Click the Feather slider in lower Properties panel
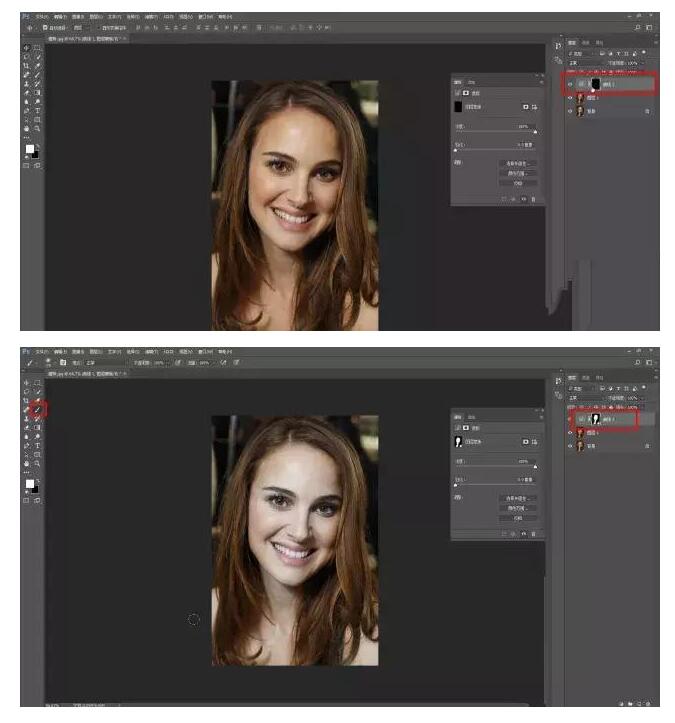The width and height of the screenshot is (675, 723). click(496, 485)
